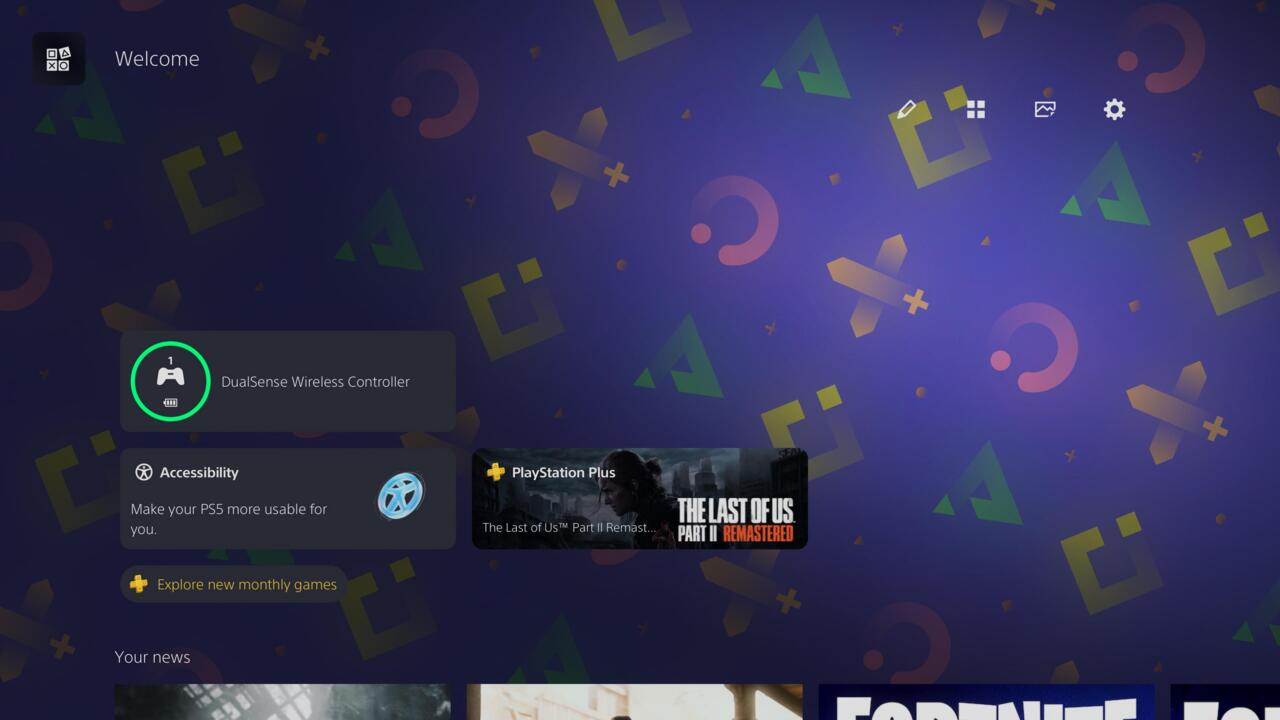The height and width of the screenshot is (720, 1280).
Task: Click the round blue Accessibility badge
Action: pos(401,496)
